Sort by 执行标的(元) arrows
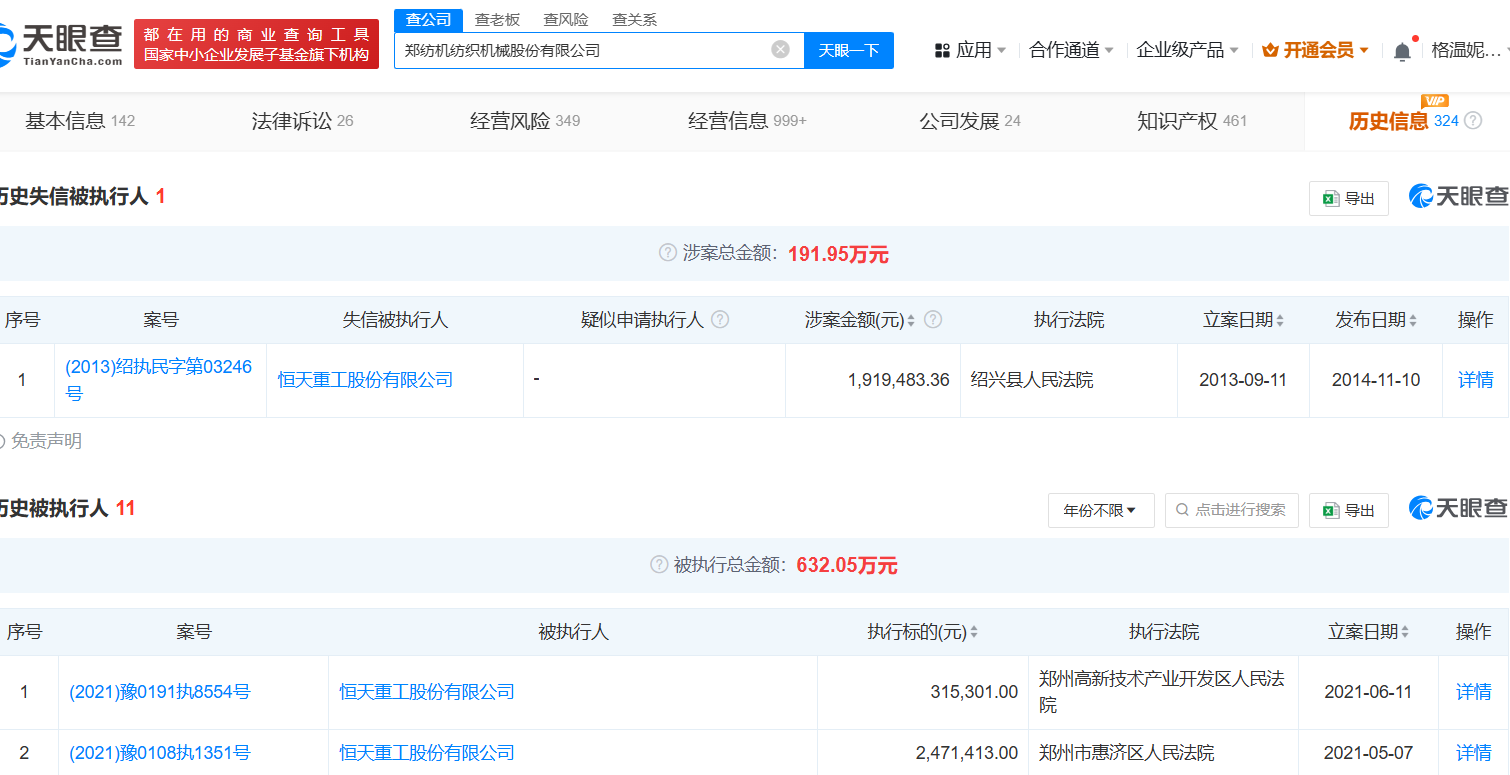 coord(973,632)
